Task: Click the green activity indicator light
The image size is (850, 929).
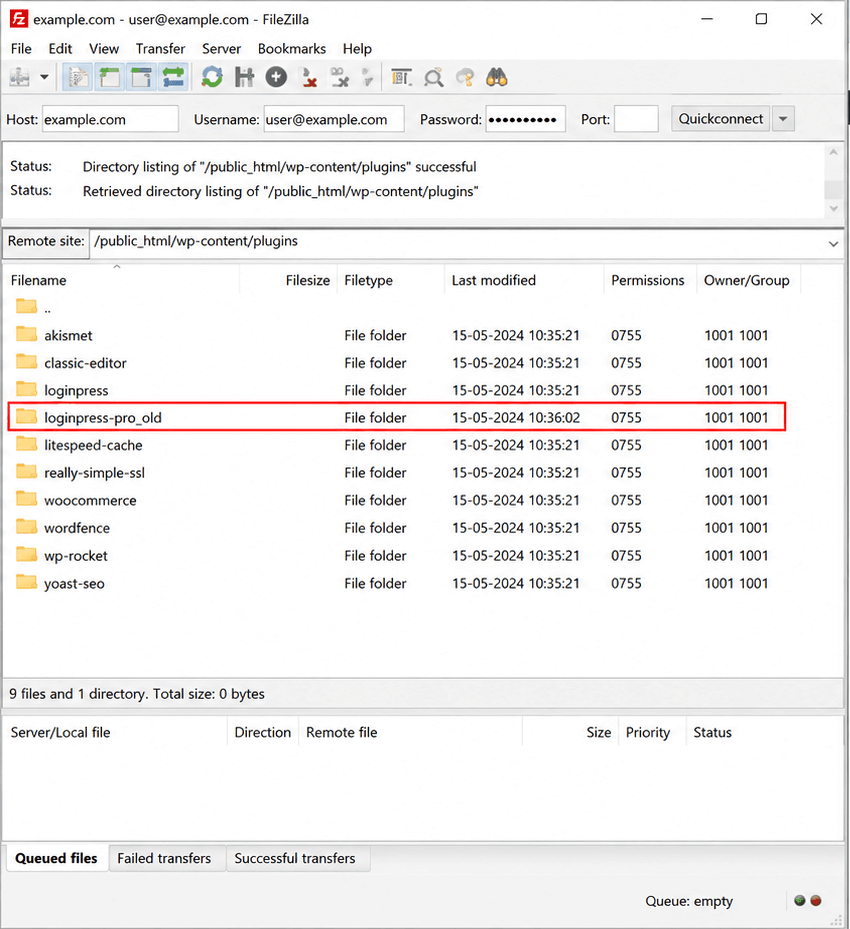Action: point(800,901)
